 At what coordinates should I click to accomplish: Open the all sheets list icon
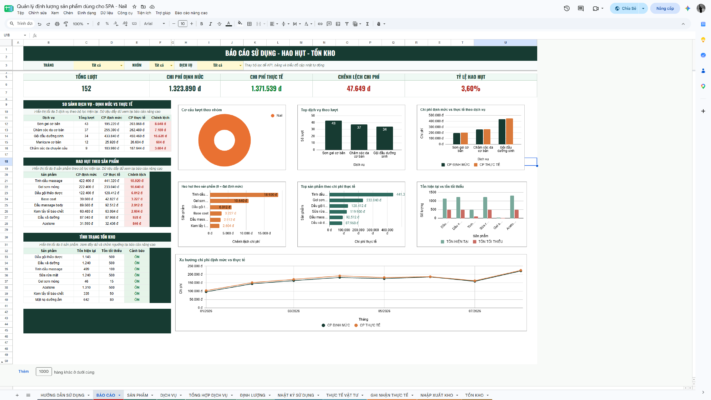(x=28, y=395)
